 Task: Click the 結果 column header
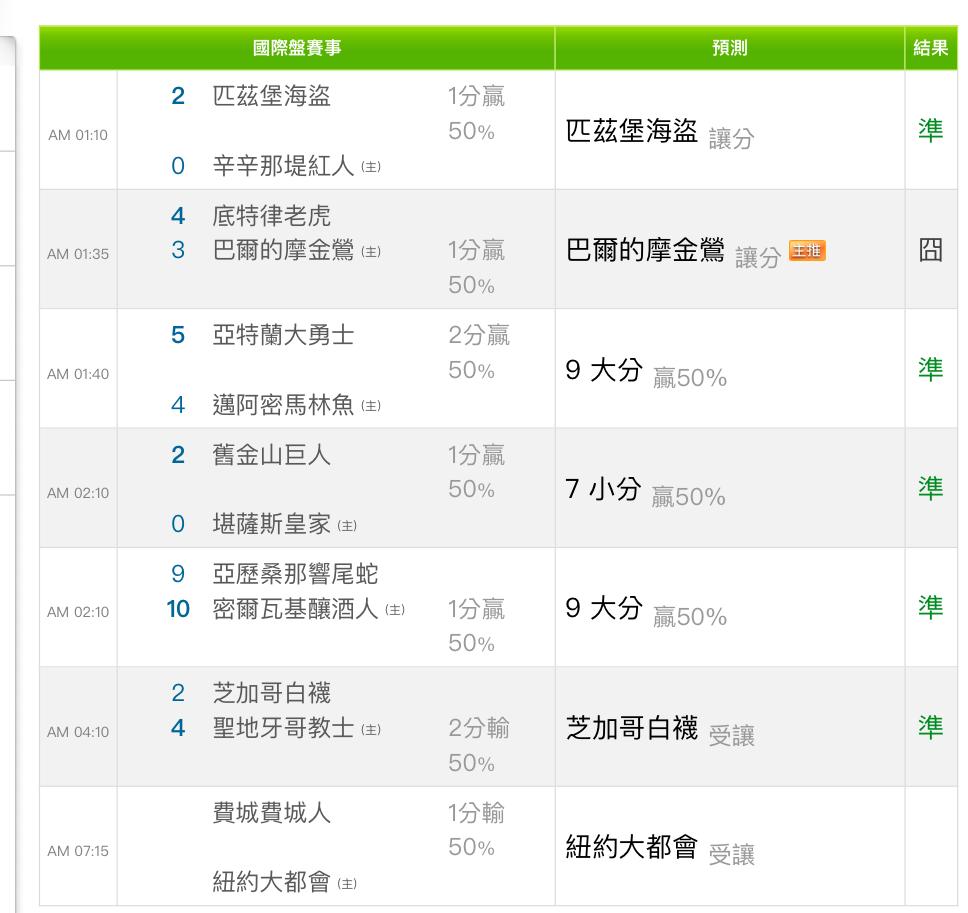click(931, 48)
